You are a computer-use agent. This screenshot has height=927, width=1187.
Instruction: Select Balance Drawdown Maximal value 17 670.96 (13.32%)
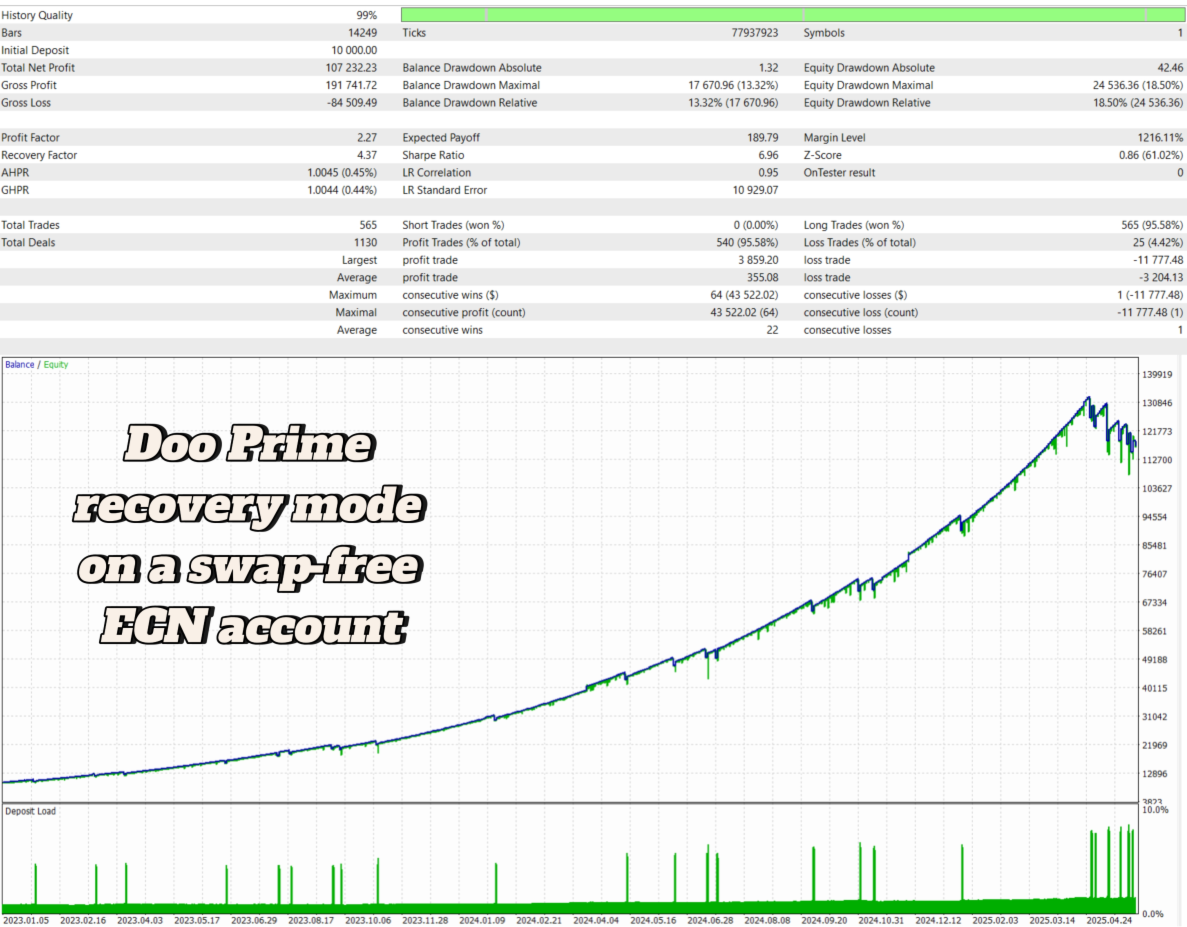pos(733,85)
